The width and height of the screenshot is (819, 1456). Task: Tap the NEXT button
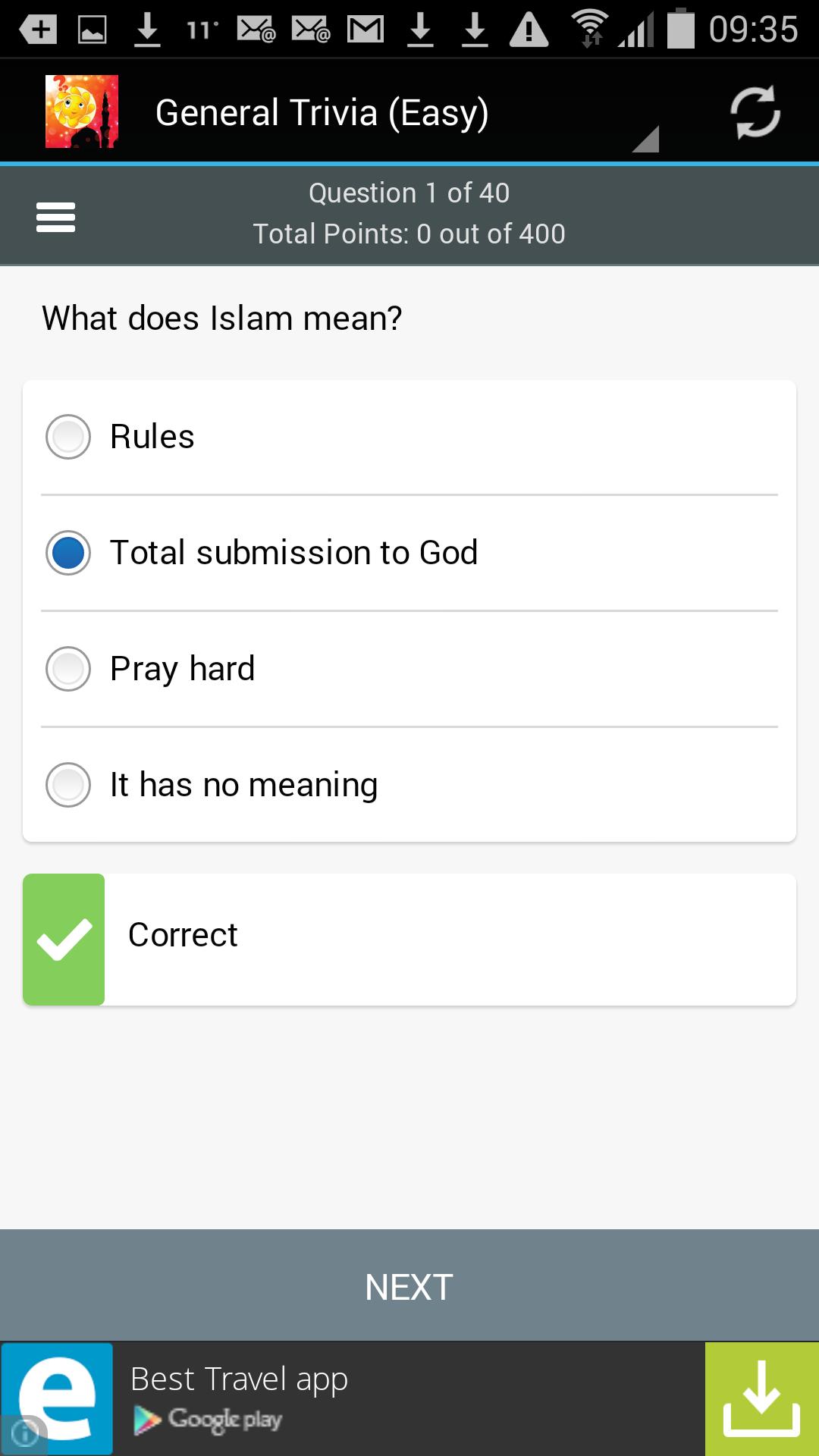[x=409, y=1286]
